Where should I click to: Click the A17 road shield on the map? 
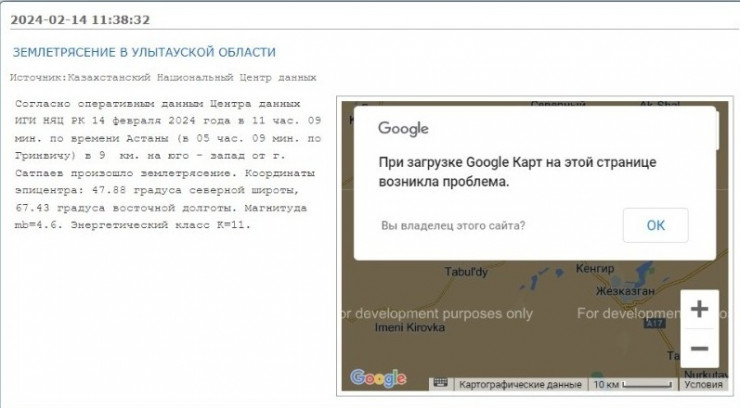coord(656,323)
